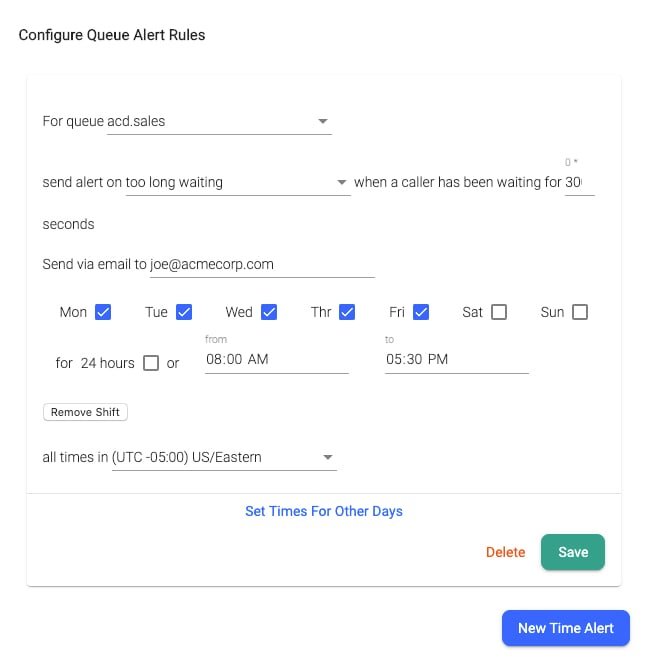Image resolution: width=649 pixels, height=658 pixels.
Task: Check the 24 hours checkbox
Action: click(x=151, y=363)
